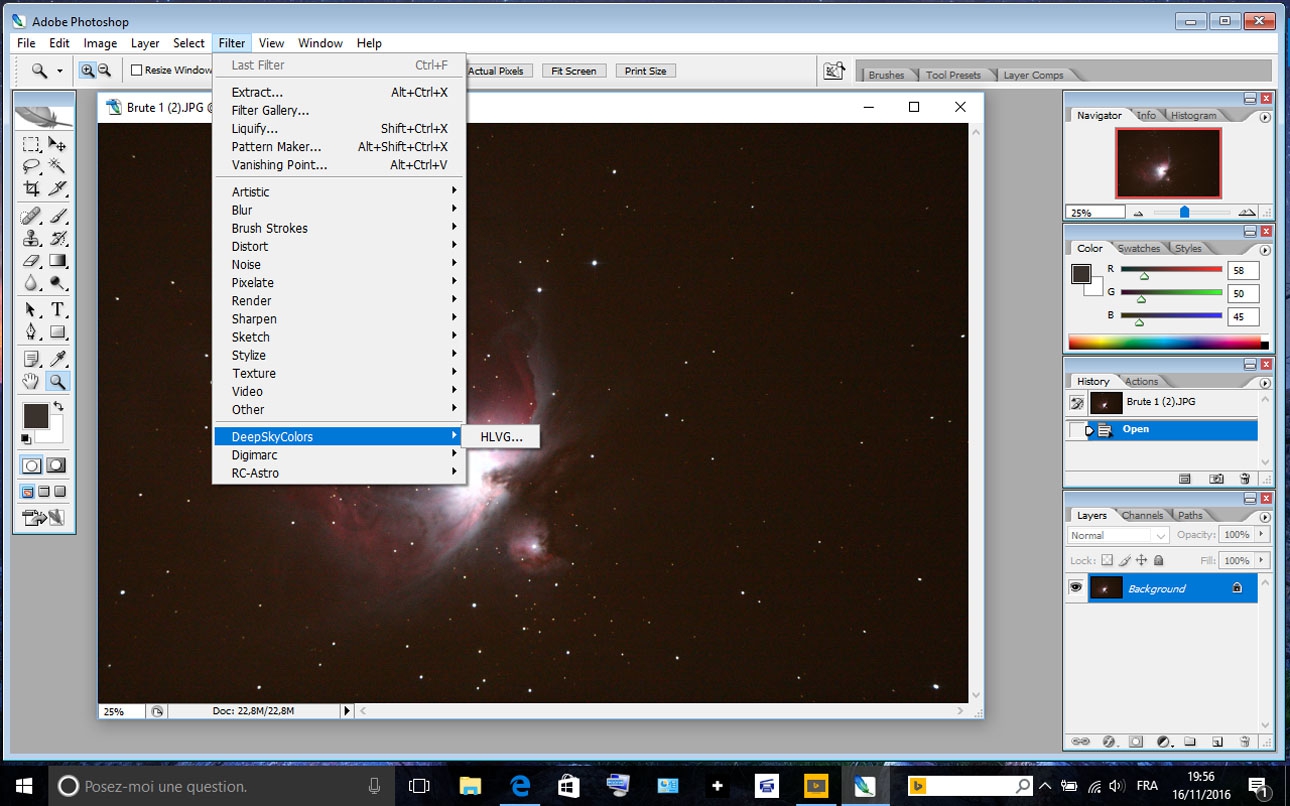Screen dimensions: 1290x806
Task: Choose the History Brush tool
Action: point(58,238)
